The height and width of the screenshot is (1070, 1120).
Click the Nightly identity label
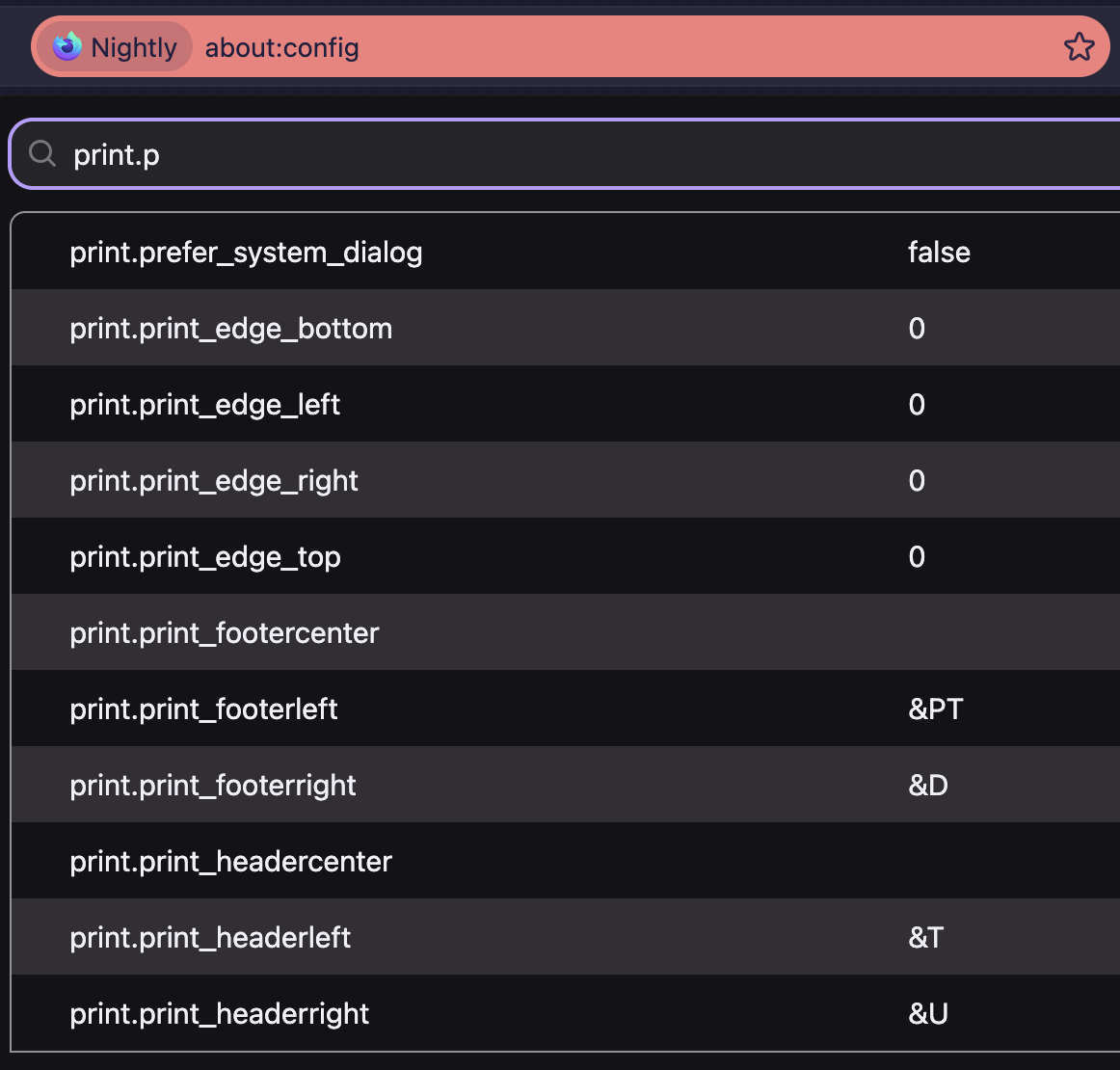(134, 48)
